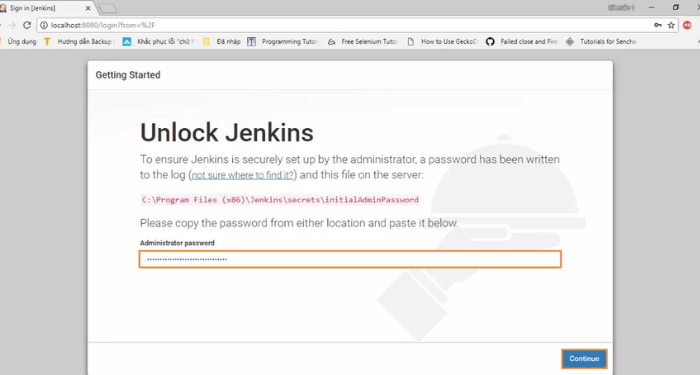This screenshot has height=375, width=700.
Task: Open the Đã nhập bookmarks folder
Action: coord(221,42)
